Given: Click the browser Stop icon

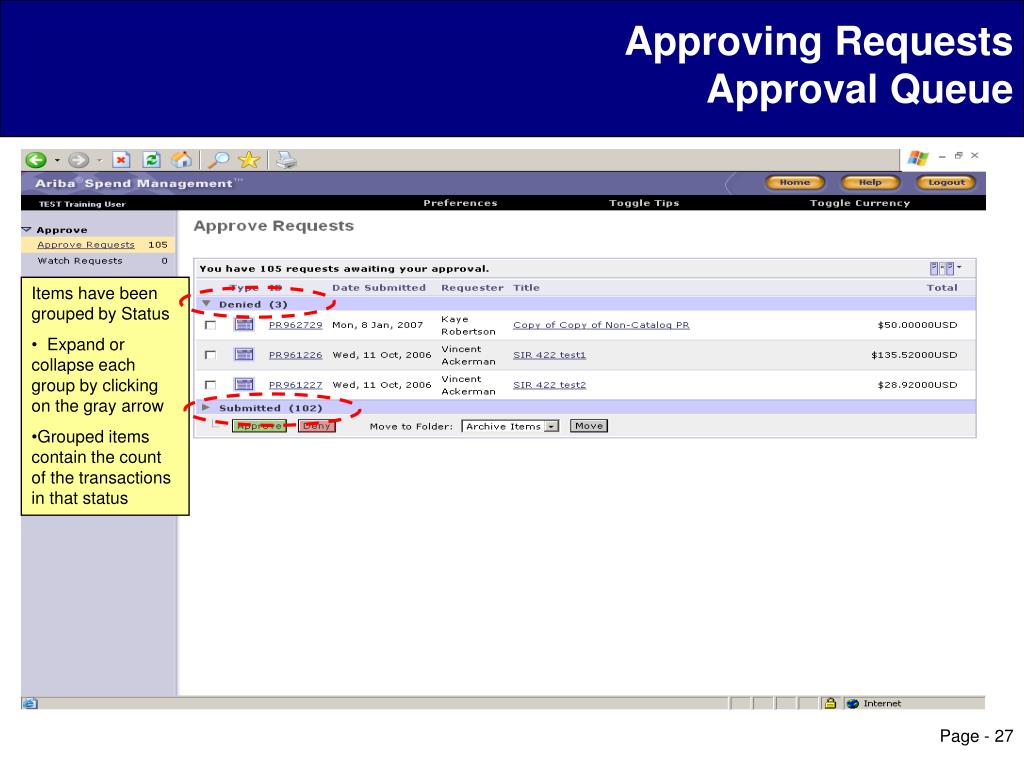Looking at the screenshot, I should click(121, 160).
